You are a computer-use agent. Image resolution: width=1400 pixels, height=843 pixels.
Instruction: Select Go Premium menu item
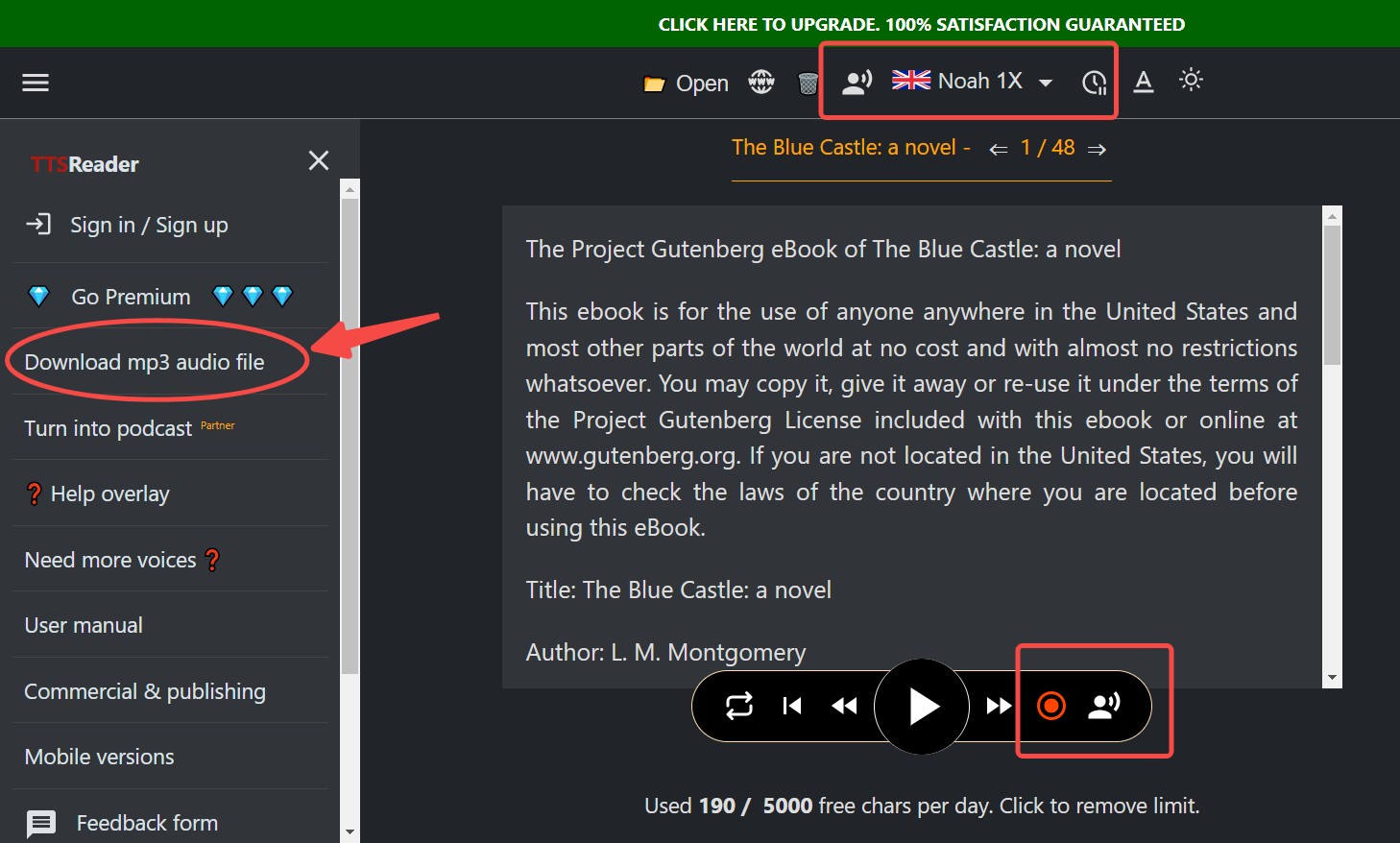[170, 297]
